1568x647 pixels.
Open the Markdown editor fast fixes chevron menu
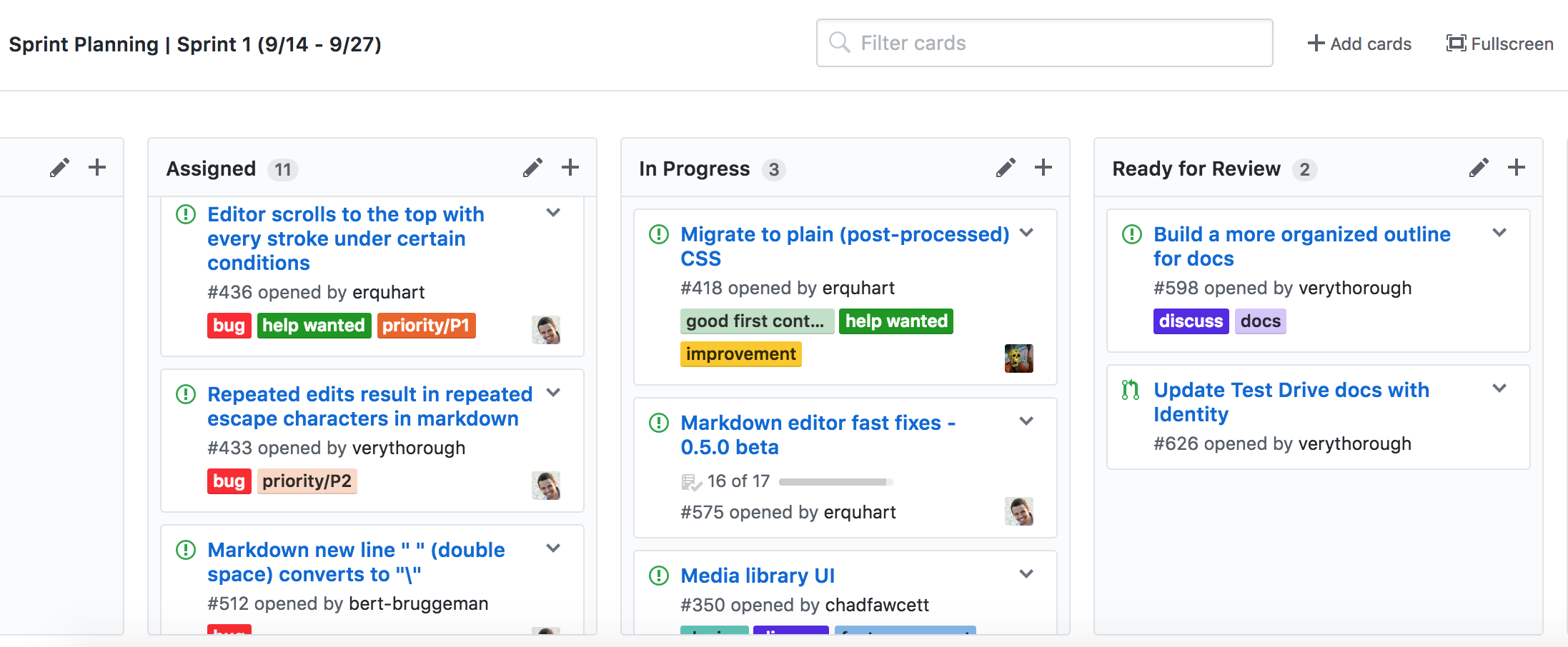coord(1026,421)
